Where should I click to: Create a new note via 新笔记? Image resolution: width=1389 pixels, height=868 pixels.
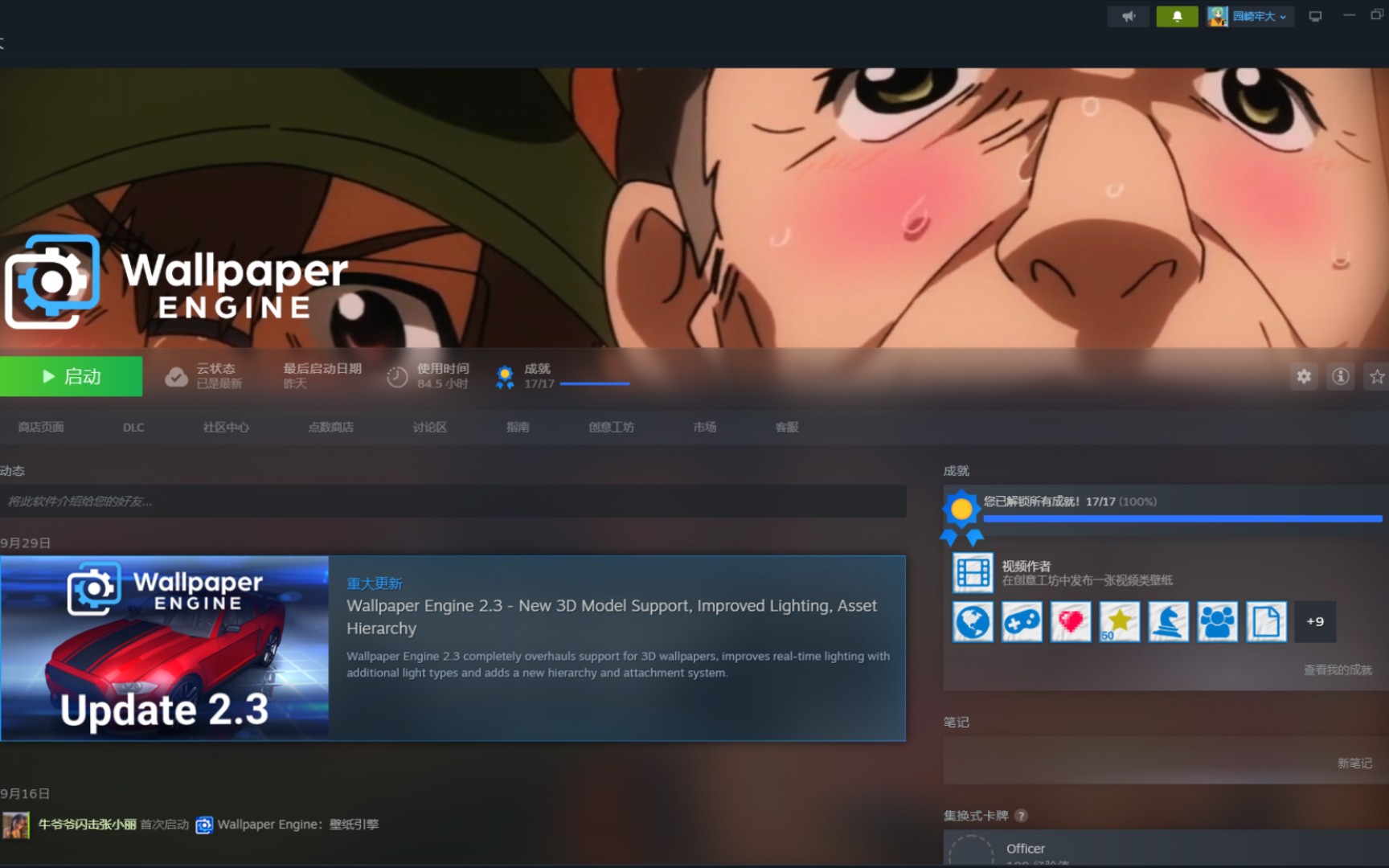pos(1354,763)
